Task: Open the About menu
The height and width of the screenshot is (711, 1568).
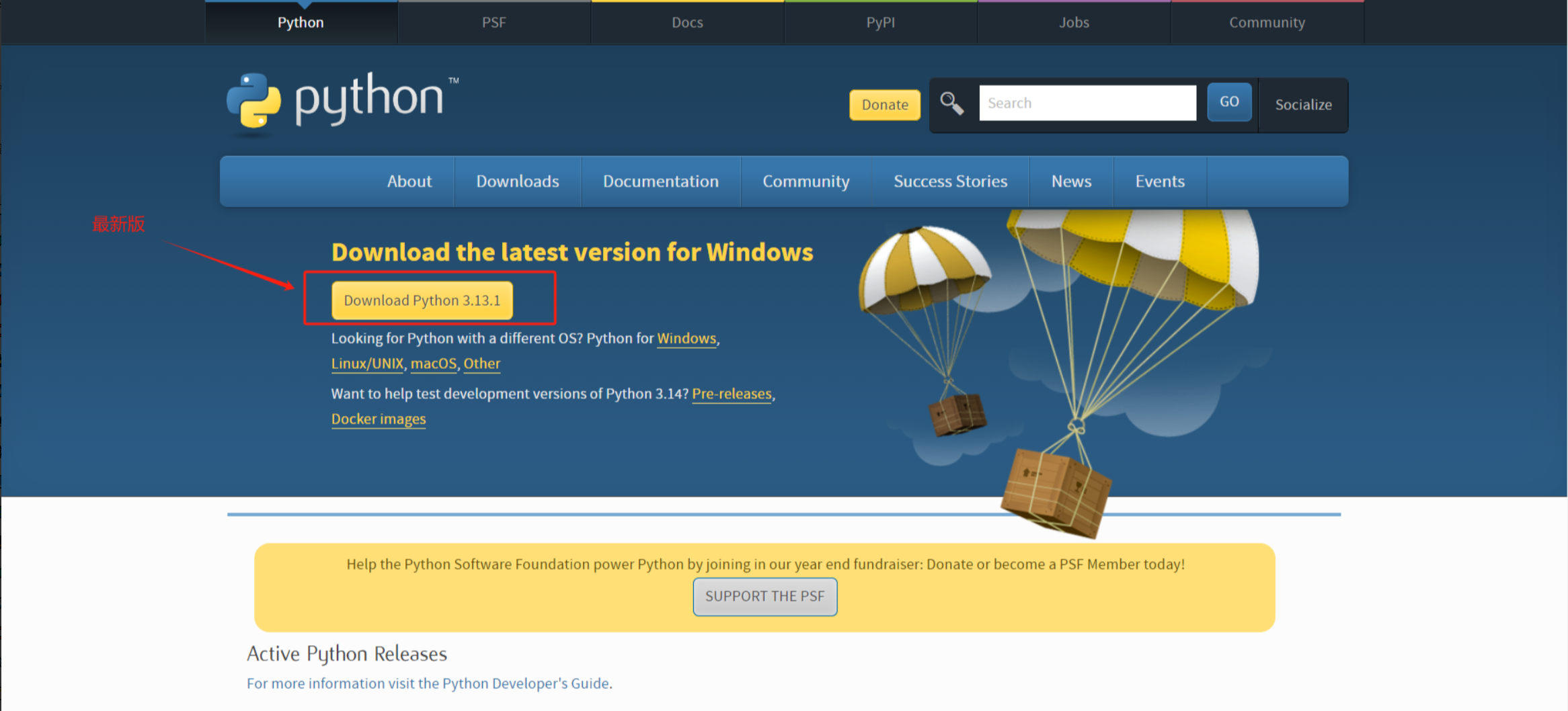Action: (x=409, y=181)
